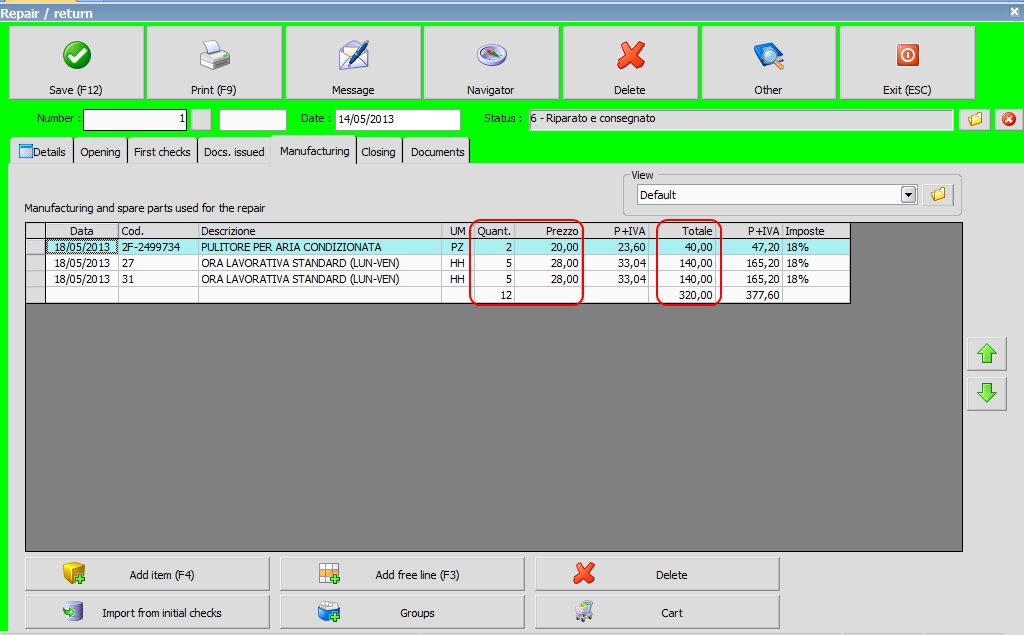
Task: Click the Imposte column header
Action: coord(816,231)
